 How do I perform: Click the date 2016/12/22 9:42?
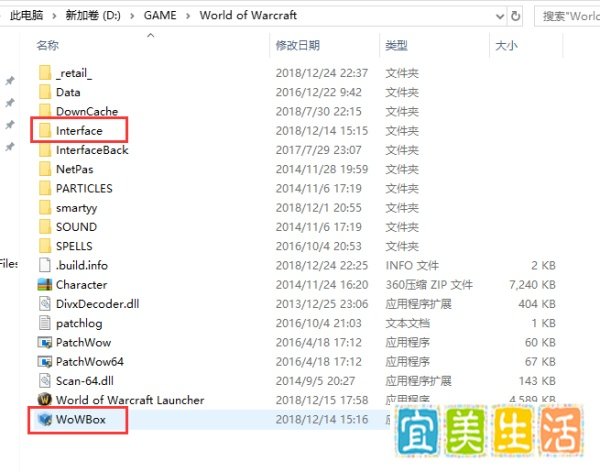click(318, 92)
